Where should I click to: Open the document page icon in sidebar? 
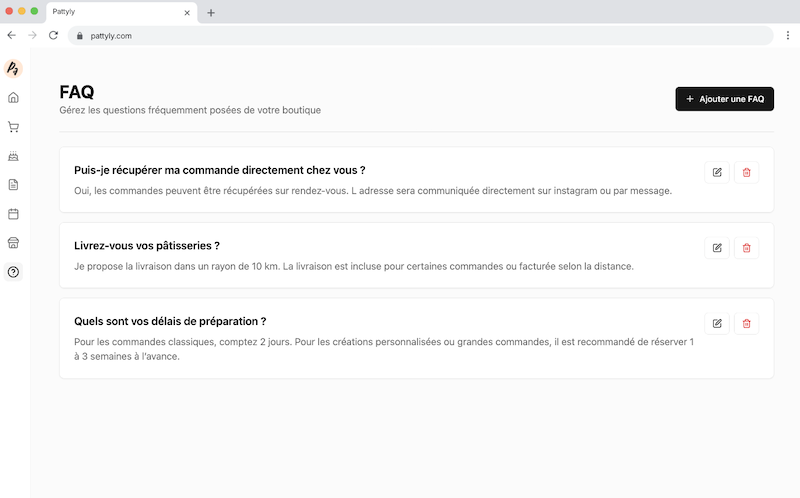click(13, 185)
